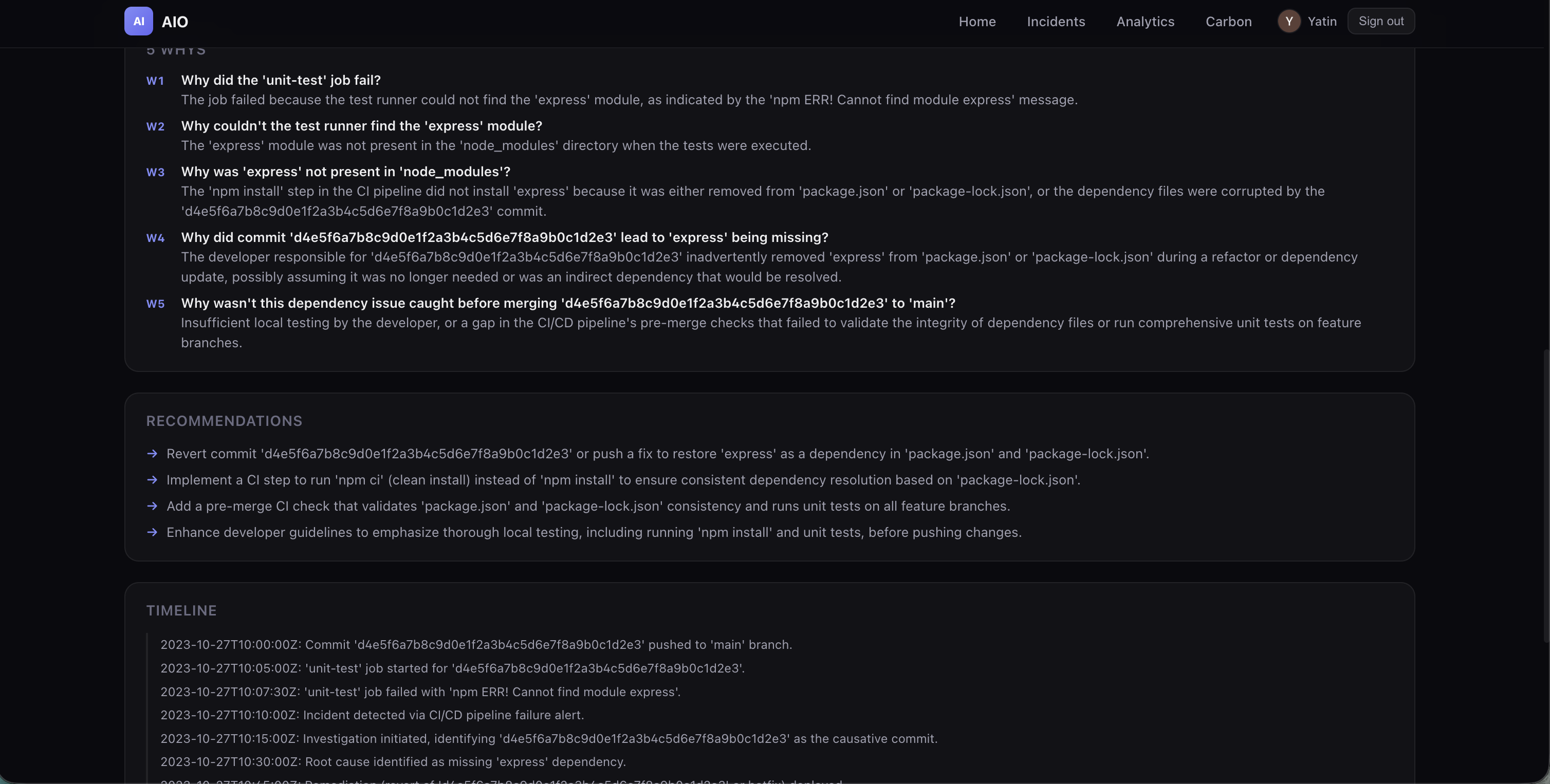Click arrow icon beside developer guidelines recommendation
The image size is (1550, 784).
point(152,532)
